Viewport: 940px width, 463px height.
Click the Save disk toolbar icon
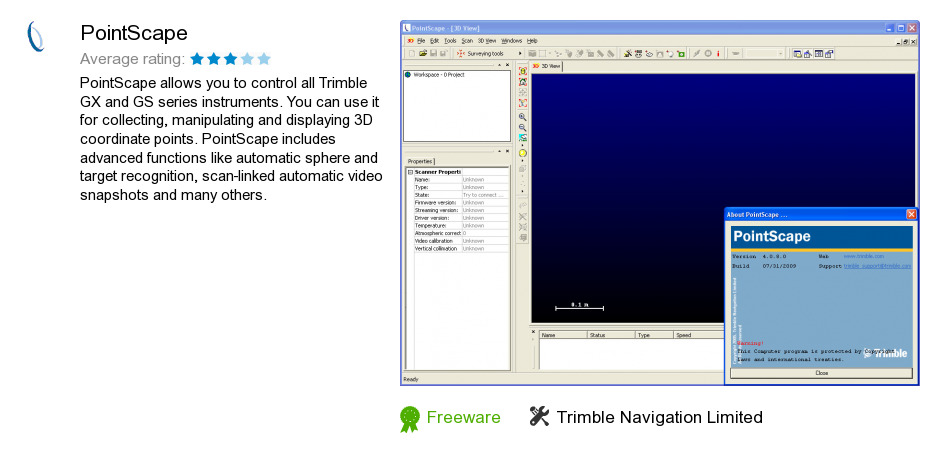pos(433,53)
